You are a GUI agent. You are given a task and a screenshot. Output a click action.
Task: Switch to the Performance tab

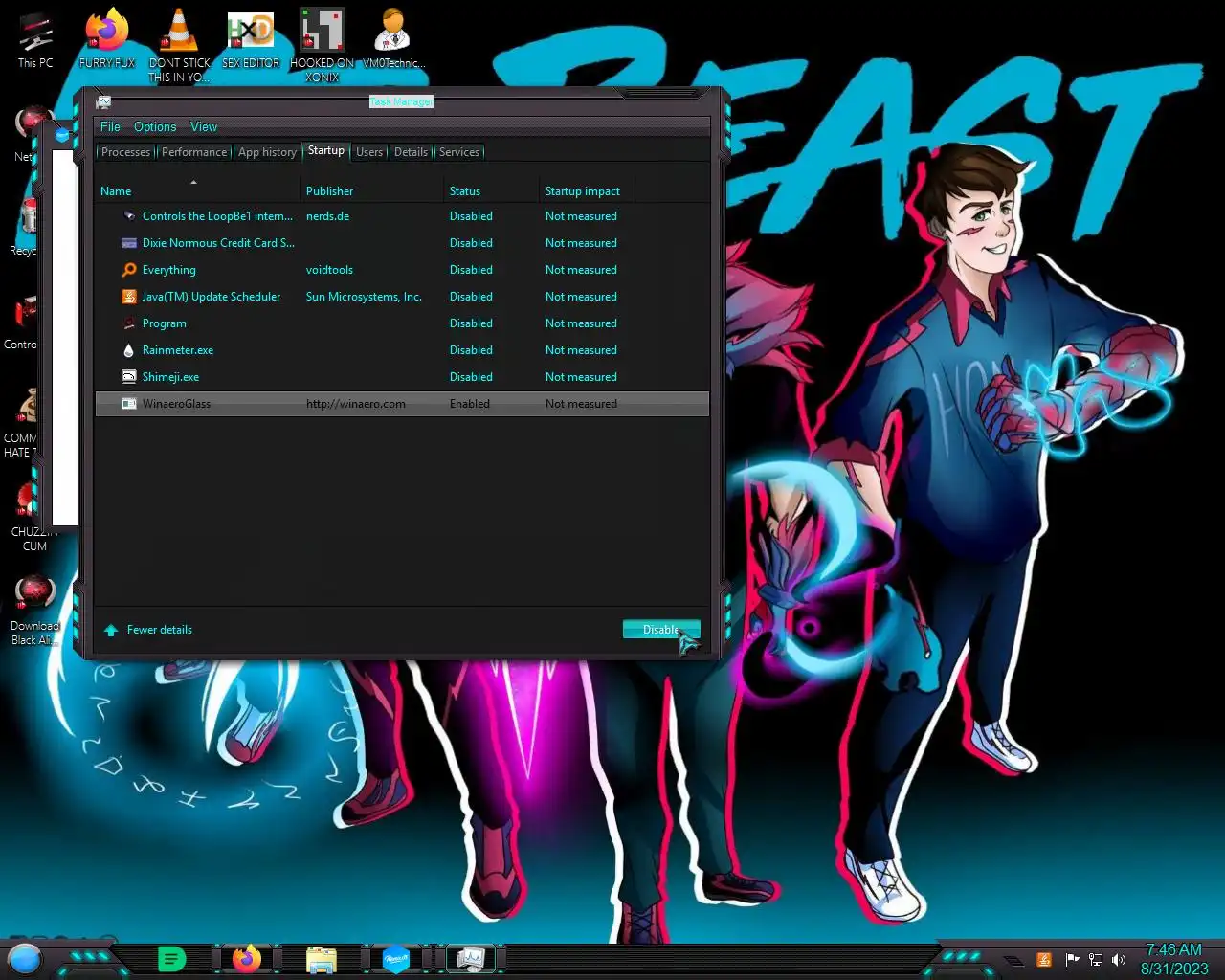tap(194, 152)
